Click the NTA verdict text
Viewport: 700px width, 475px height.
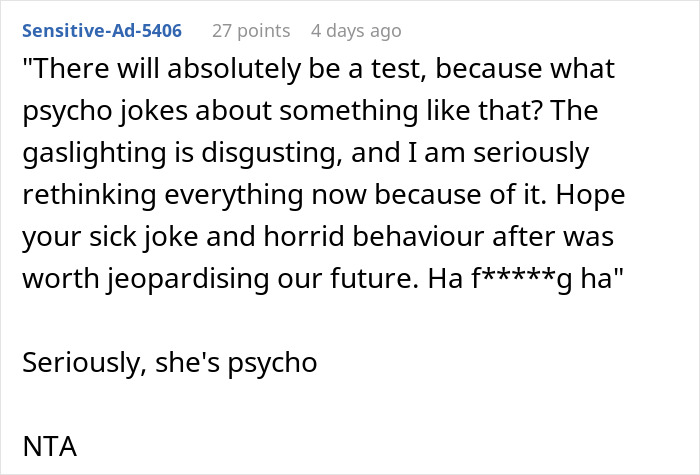(50, 446)
